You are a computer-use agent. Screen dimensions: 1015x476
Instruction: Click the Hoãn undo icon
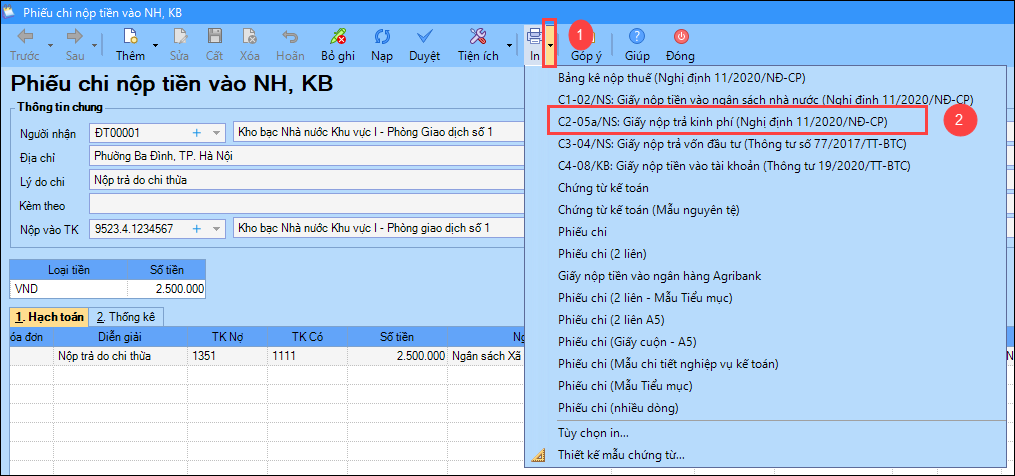(x=291, y=36)
